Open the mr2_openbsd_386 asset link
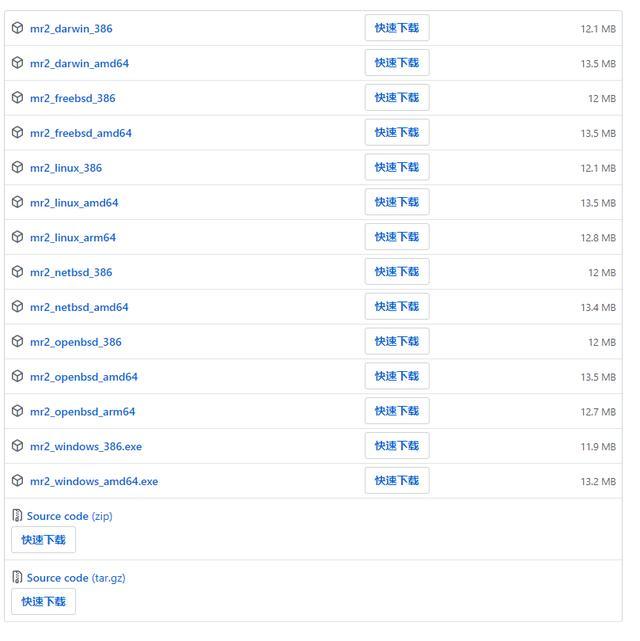This screenshot has height=641, width=640. [76, 342]
